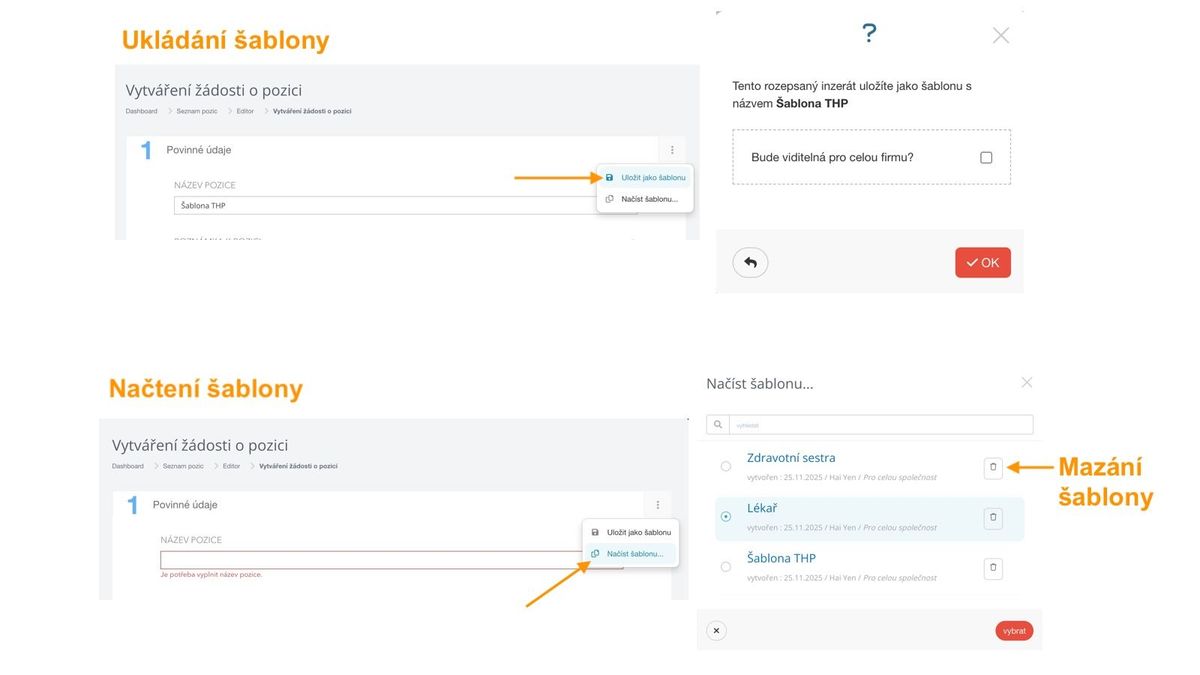
Task: Remove Šablona THP using its trash icon
Action: (992, 568)
